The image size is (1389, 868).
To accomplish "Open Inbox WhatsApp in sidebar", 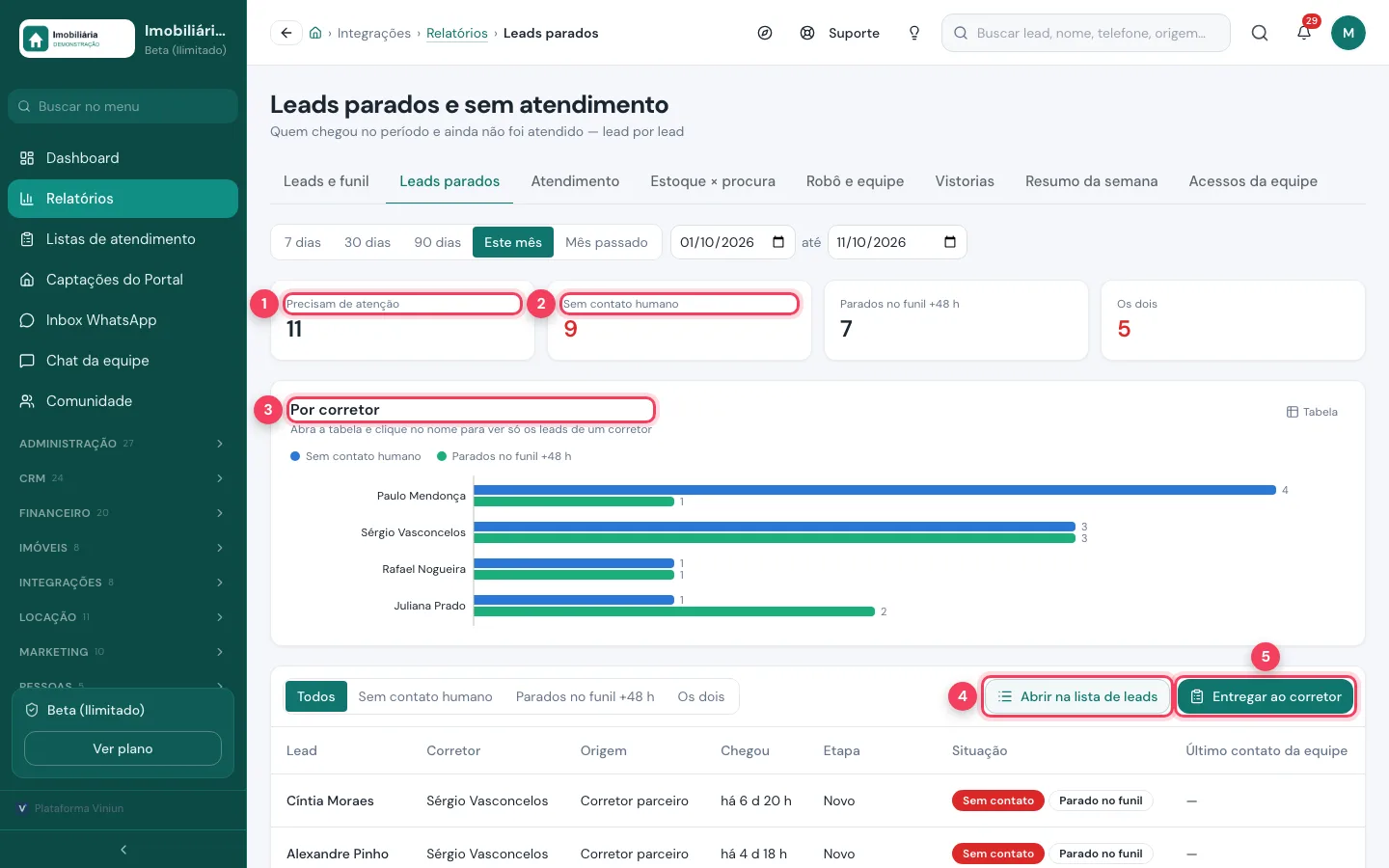I will pos(123,320).
